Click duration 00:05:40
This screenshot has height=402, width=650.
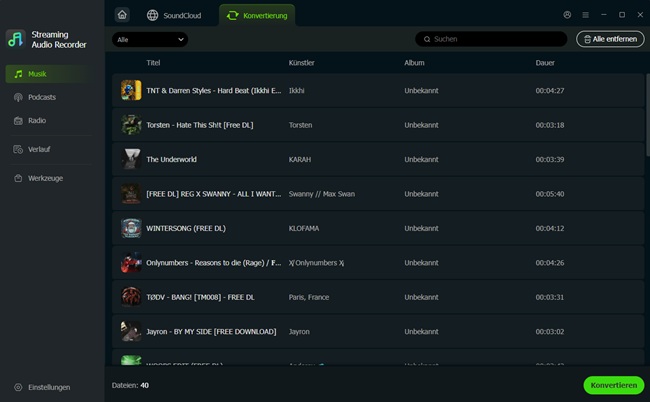(550, 194)
